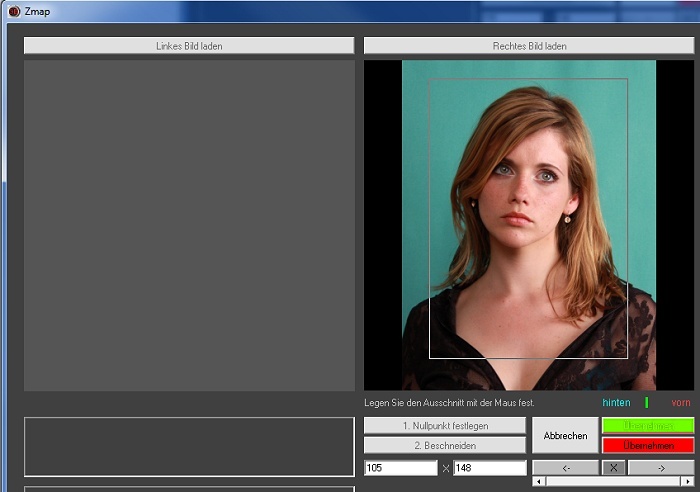Click the empty preview box below left panel

tap(189, 446)
